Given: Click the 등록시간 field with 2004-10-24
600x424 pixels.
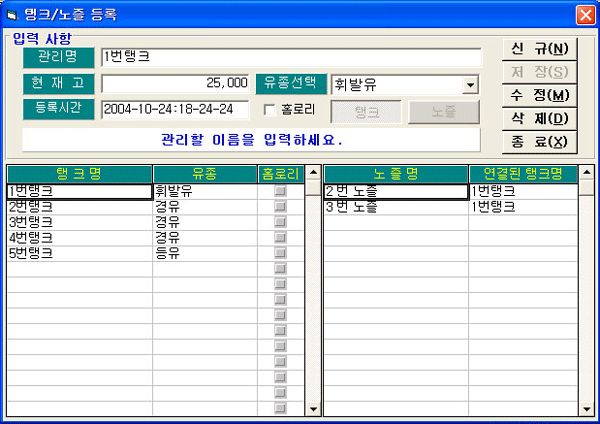Looking at the screenshot, I should click(x=175, y=110).
